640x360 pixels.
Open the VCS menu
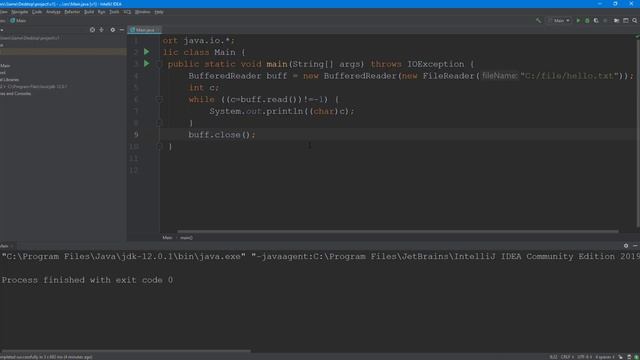(x=127, y=12)
